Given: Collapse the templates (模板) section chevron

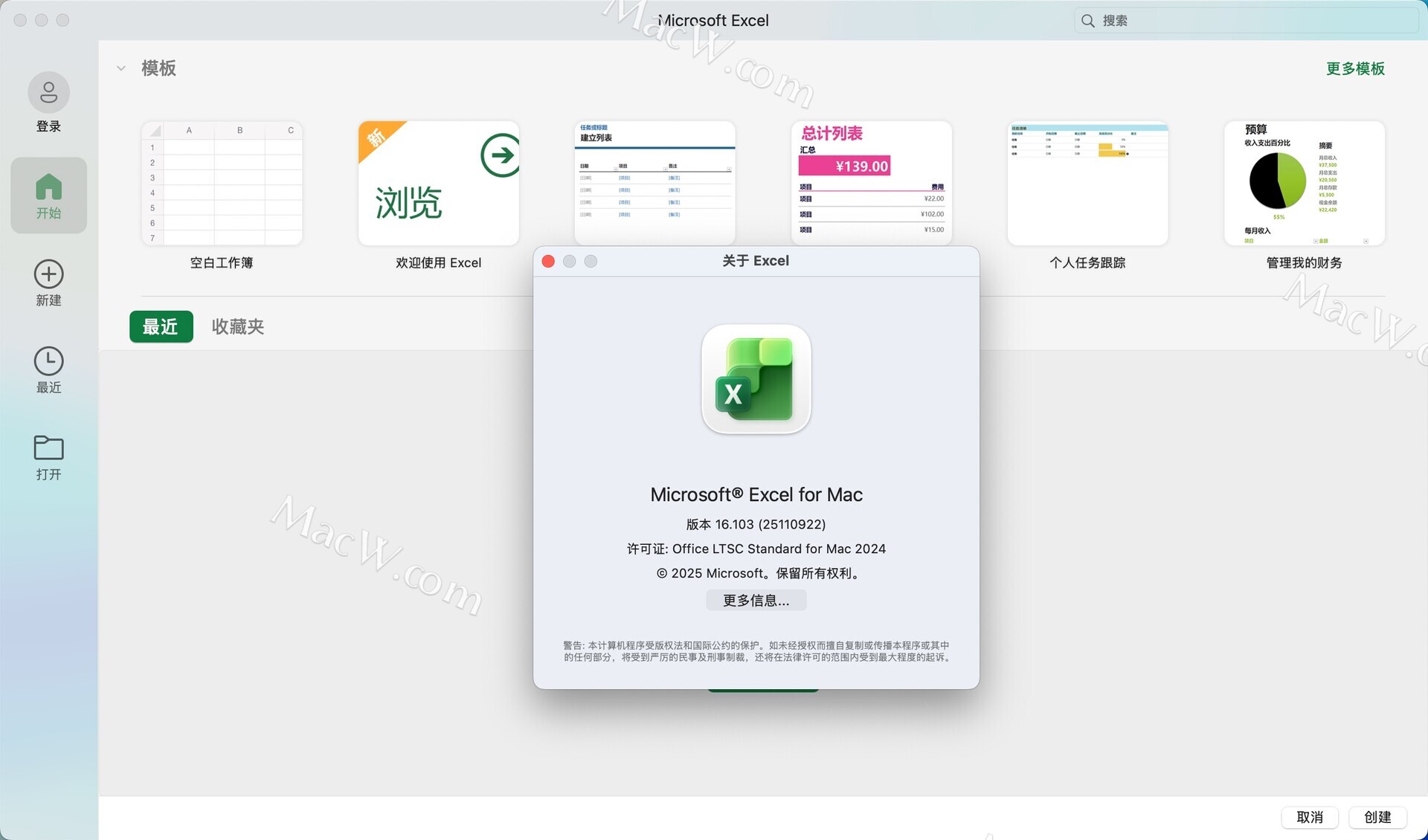Looking at the screenshot, I should (x=120, y=68).
